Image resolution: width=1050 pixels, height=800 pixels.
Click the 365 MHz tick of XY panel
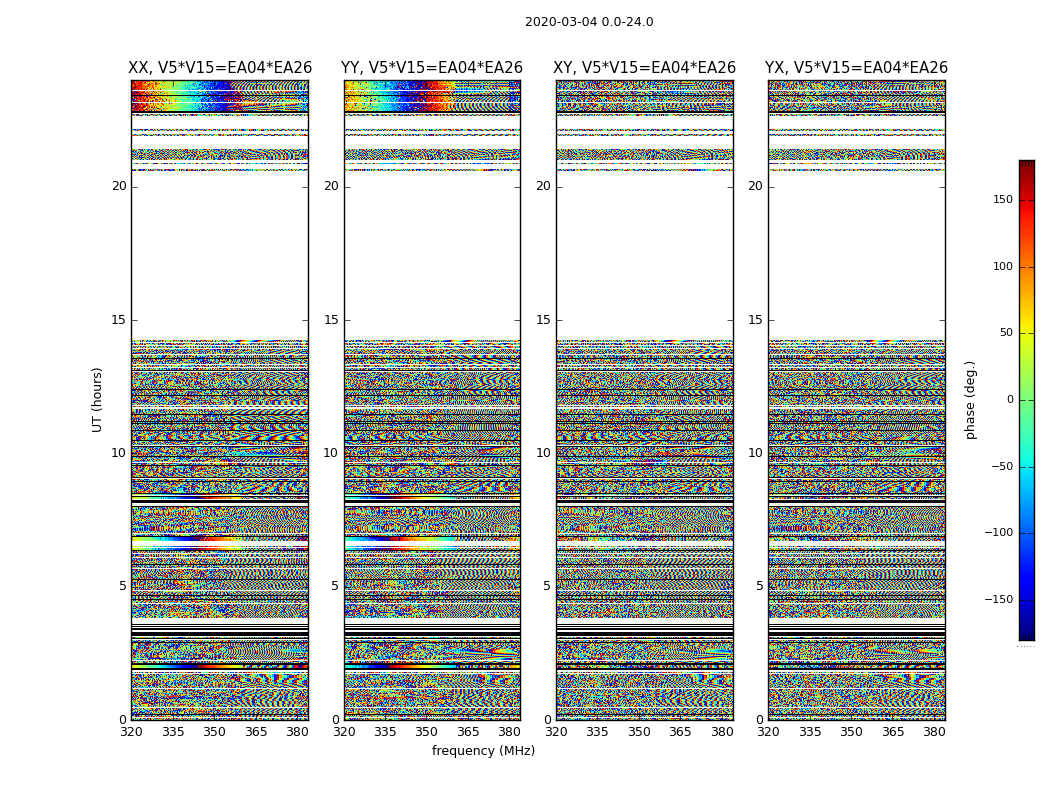point(680,732)
